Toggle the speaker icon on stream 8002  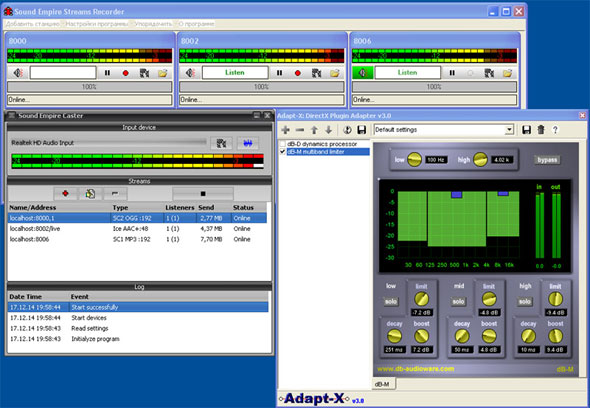coord(190,73)
